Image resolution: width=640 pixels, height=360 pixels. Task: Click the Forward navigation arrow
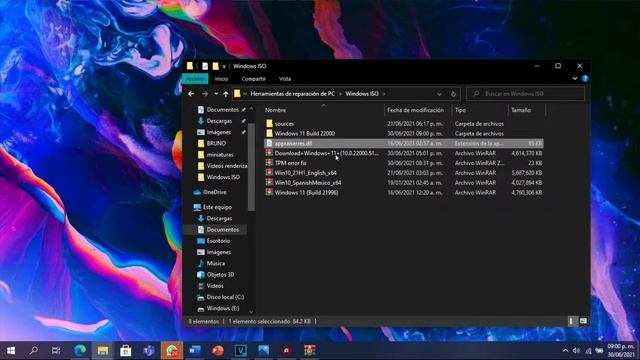click(x=205, y=94)
